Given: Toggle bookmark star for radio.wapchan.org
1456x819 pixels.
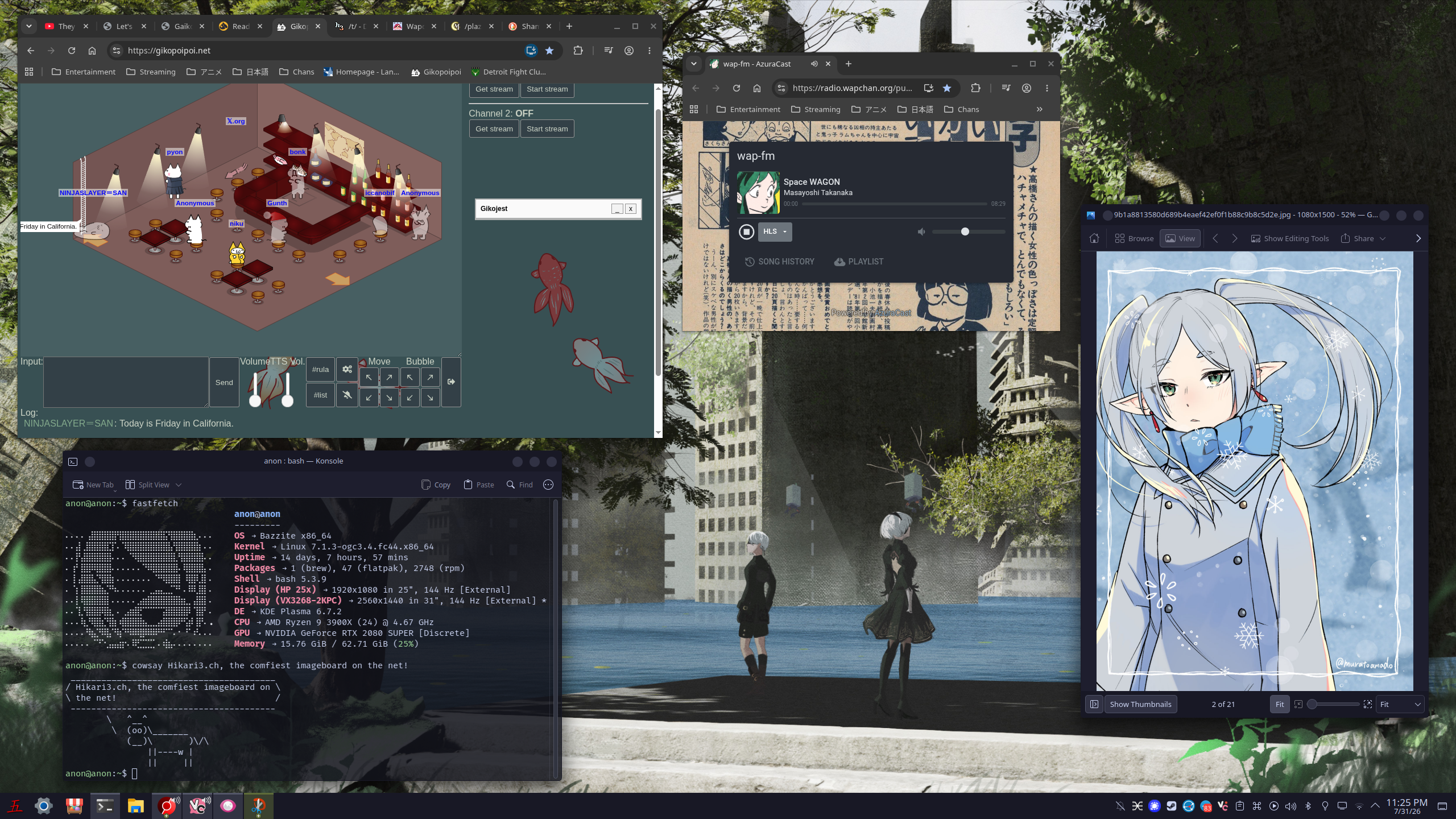Looking at the screenshot, I should point(947,88).
